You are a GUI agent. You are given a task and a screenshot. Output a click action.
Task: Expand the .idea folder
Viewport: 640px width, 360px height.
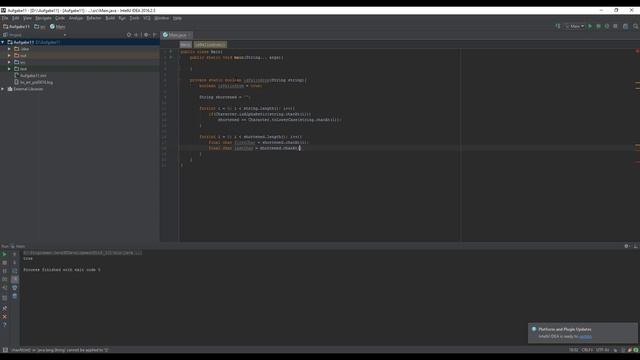[9, 49]
